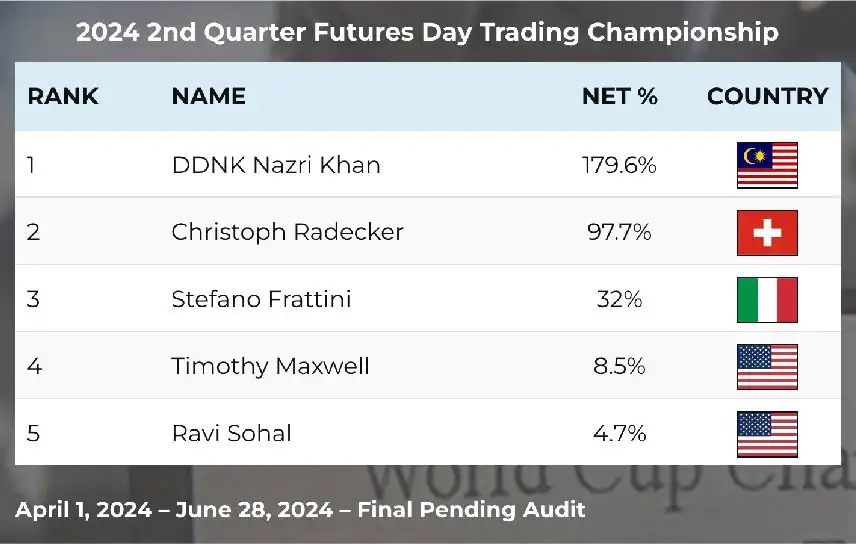Click the Switzerland flag icon
The width and height of the screenshot is (856, 544).
[767, 232]
